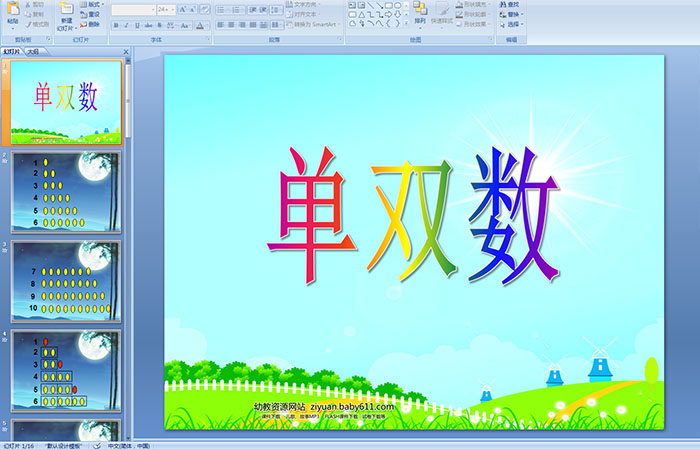The height and width of the screenshot is (449, 700).
Task: Select slide 3 thumbnail in panel
Action: [66, 281]
